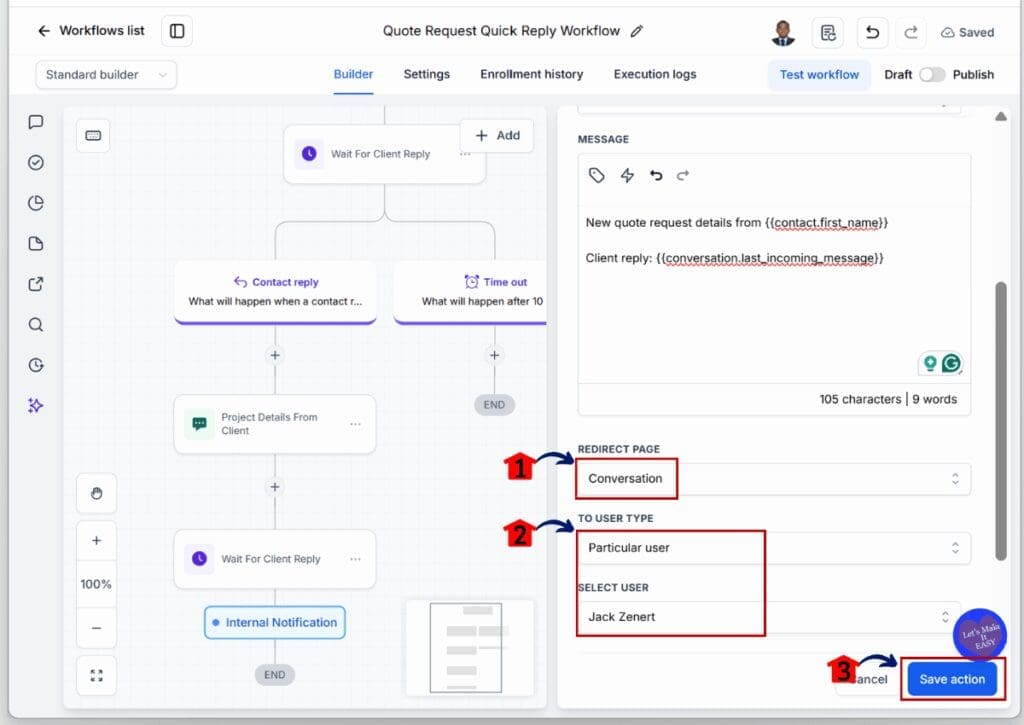Add a step under Time out branch
The image size is (1024, 725).
pos(494,355)
